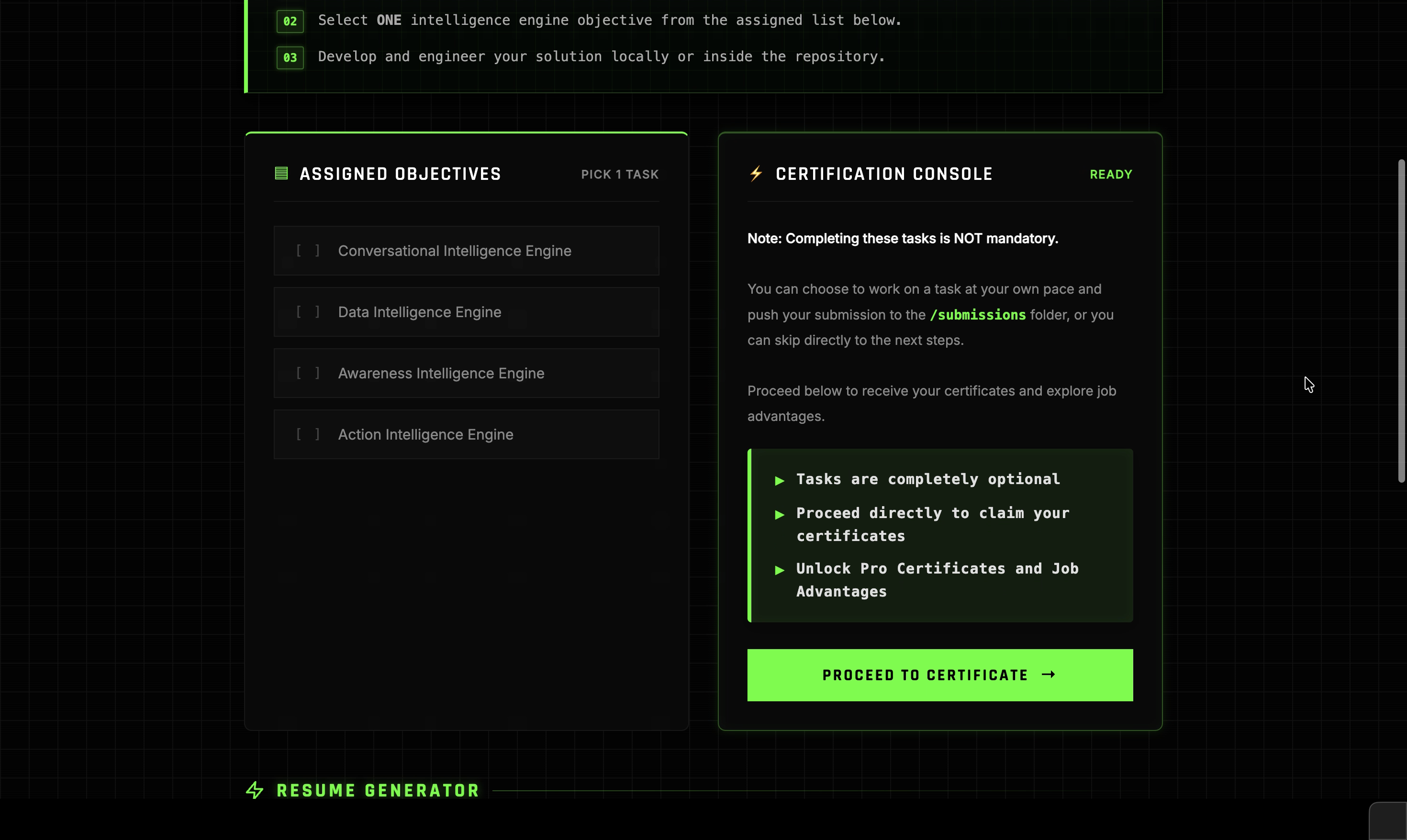Select the Awareness Intelligence Engine label text
This screenshot has height=840, width=1407.
(441, 373)
